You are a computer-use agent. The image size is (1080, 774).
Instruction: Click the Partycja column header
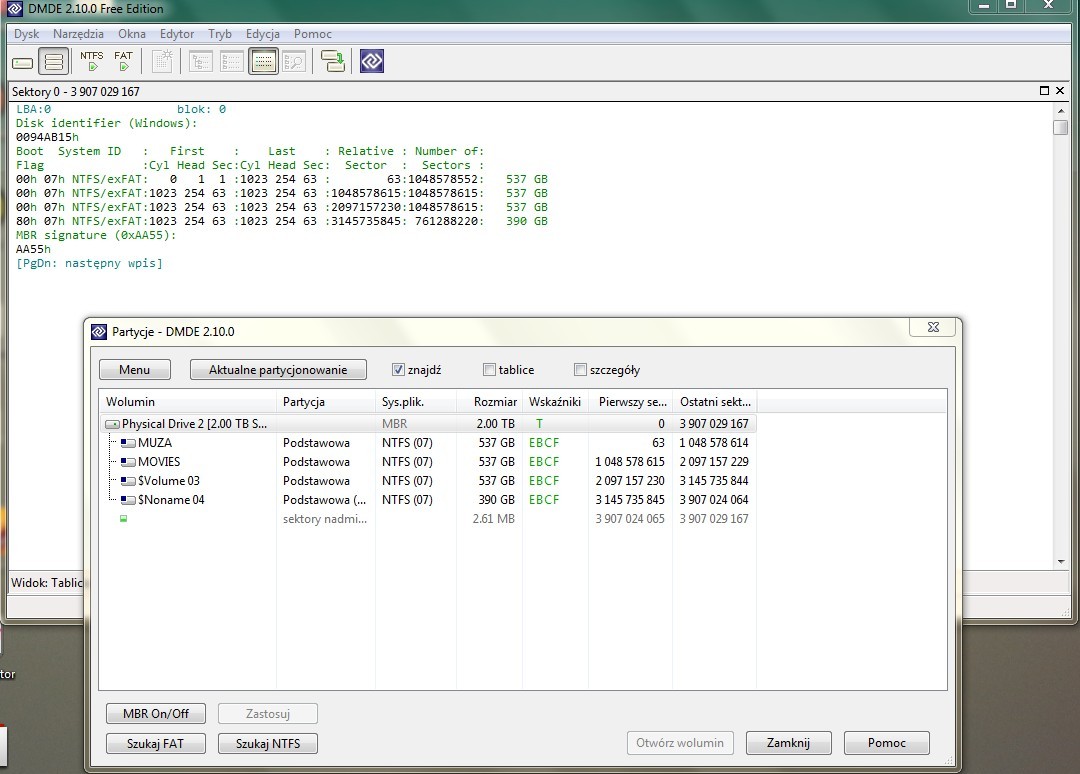[326, 401]
